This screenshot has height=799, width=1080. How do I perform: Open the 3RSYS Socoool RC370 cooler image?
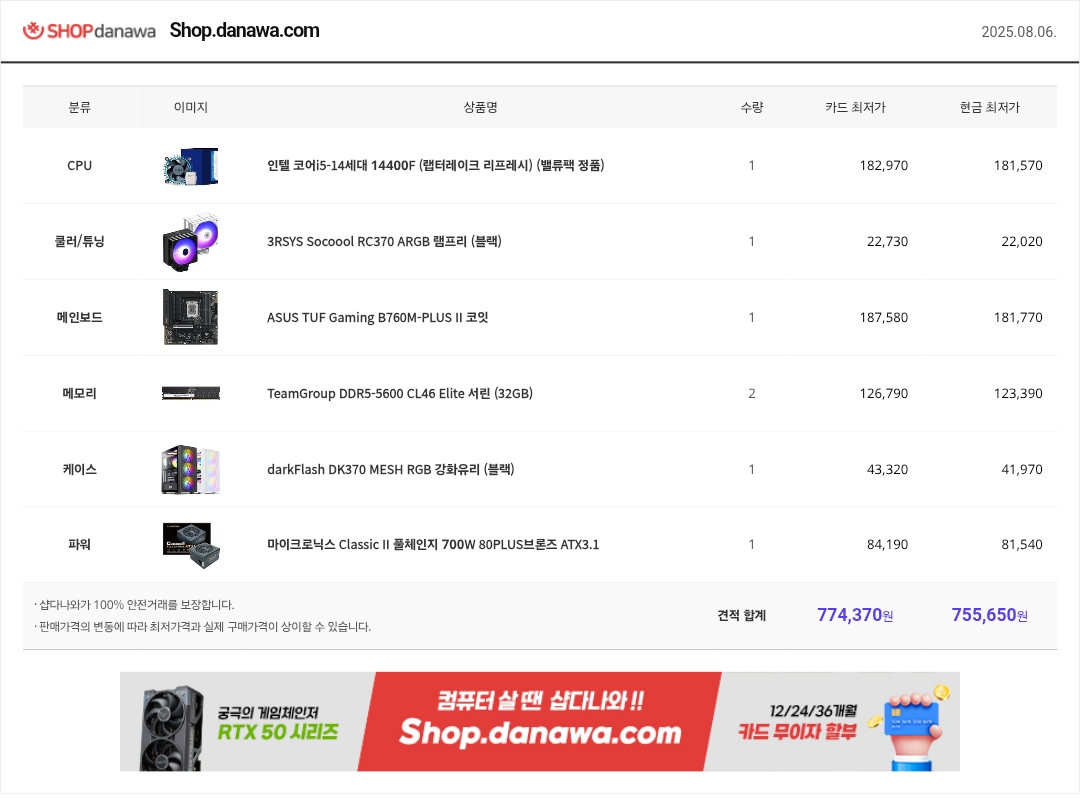tap(191, 242)
